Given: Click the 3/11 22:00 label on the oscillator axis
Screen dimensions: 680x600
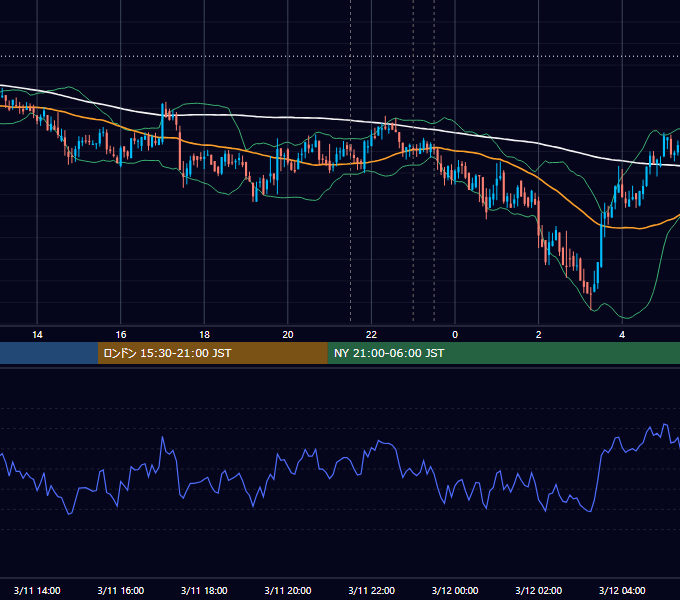Looking at the screenshot, I should tap(371, 590).
